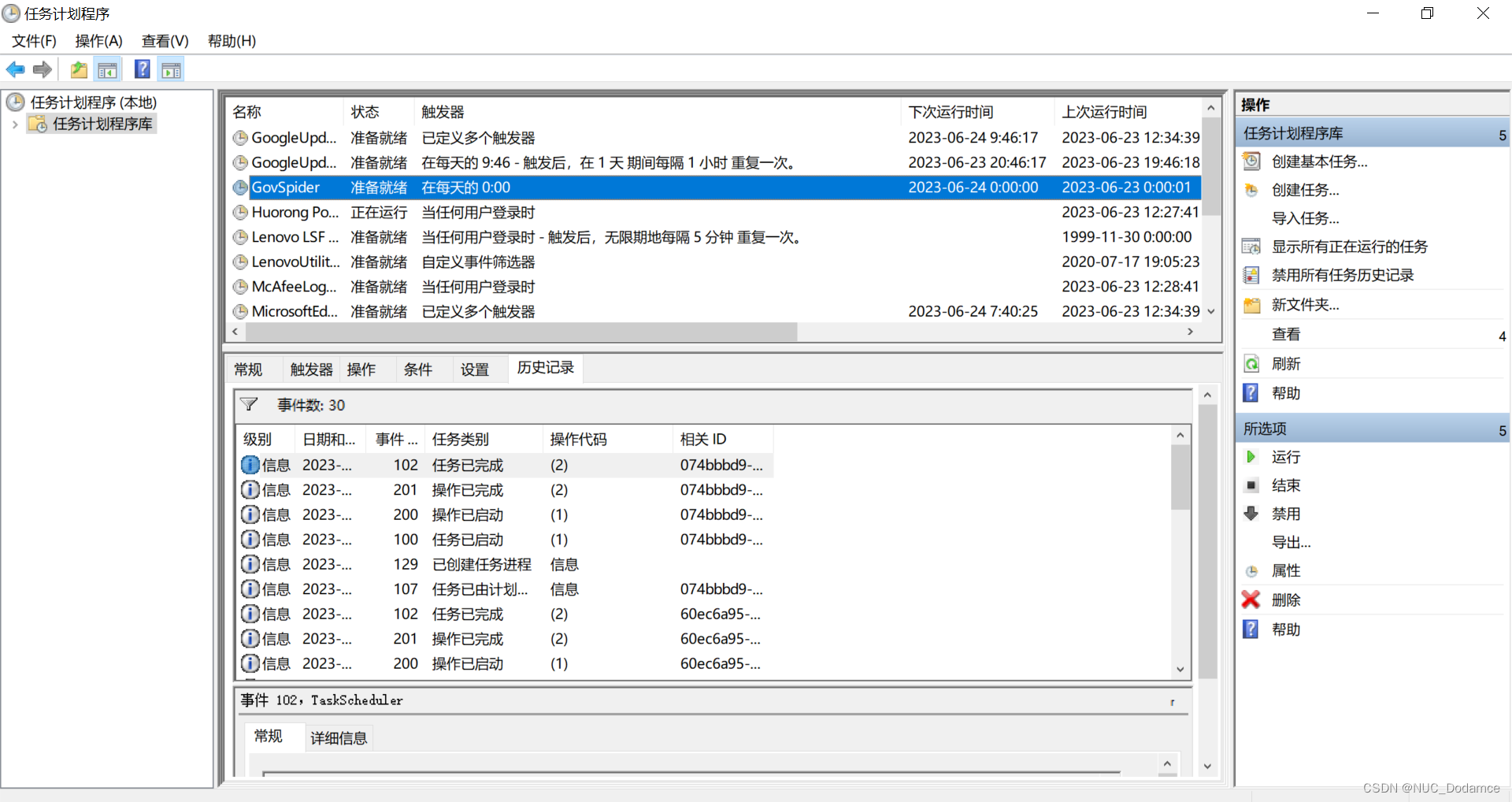Image resolution: width=1512 pixels, height=802 pixels.
Task: Click Task Scheduler (本地) root clock icon
Action: point(15,102)
